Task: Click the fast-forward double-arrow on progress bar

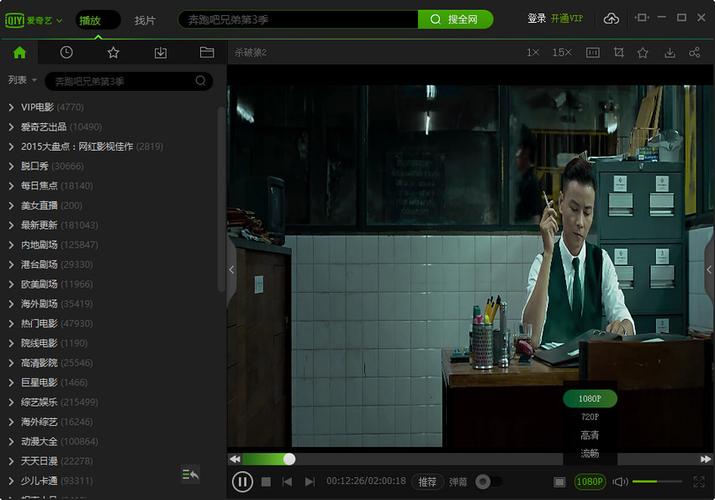Action: tap(706, 459)
